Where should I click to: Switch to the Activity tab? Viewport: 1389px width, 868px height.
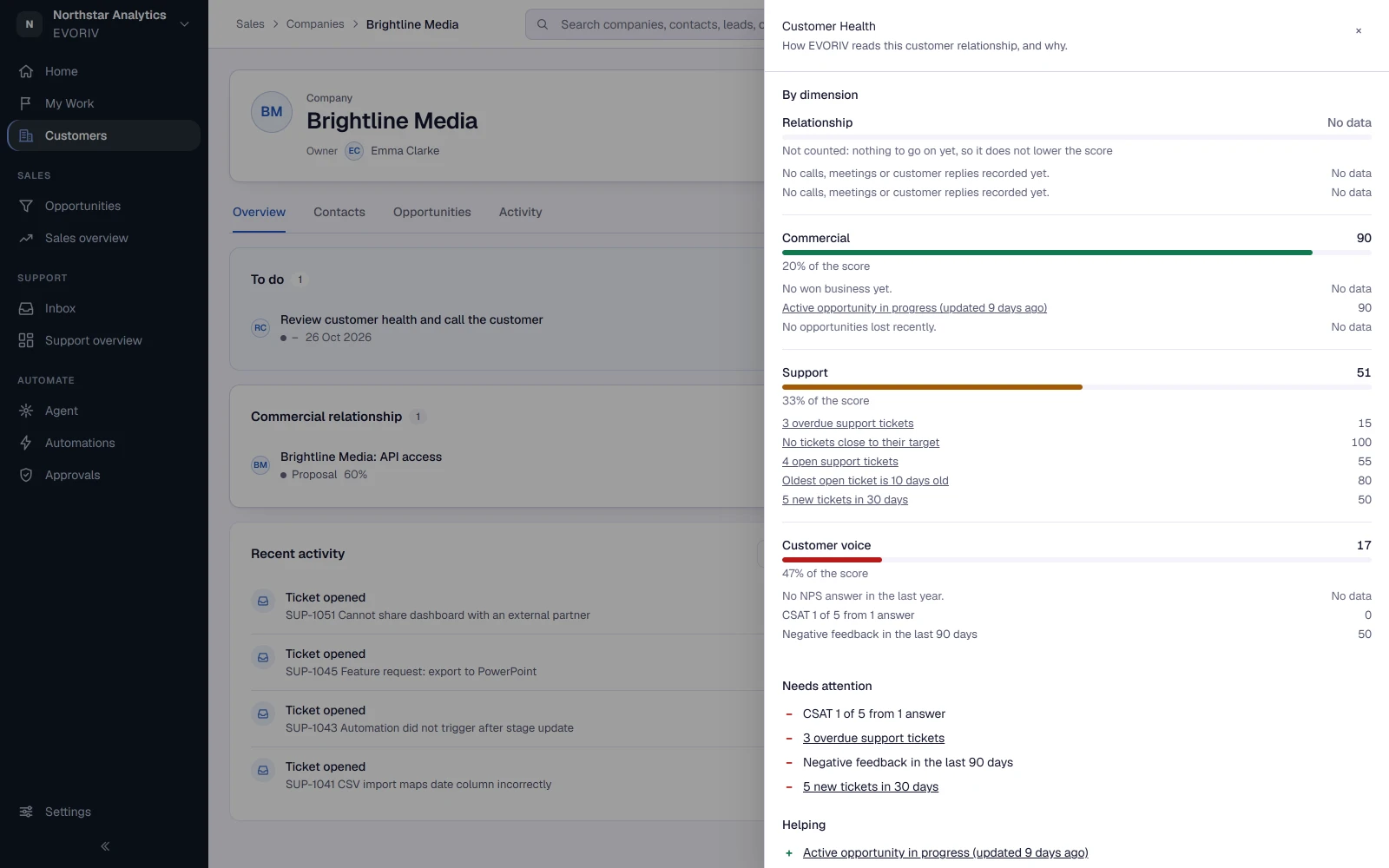point(521,212)
